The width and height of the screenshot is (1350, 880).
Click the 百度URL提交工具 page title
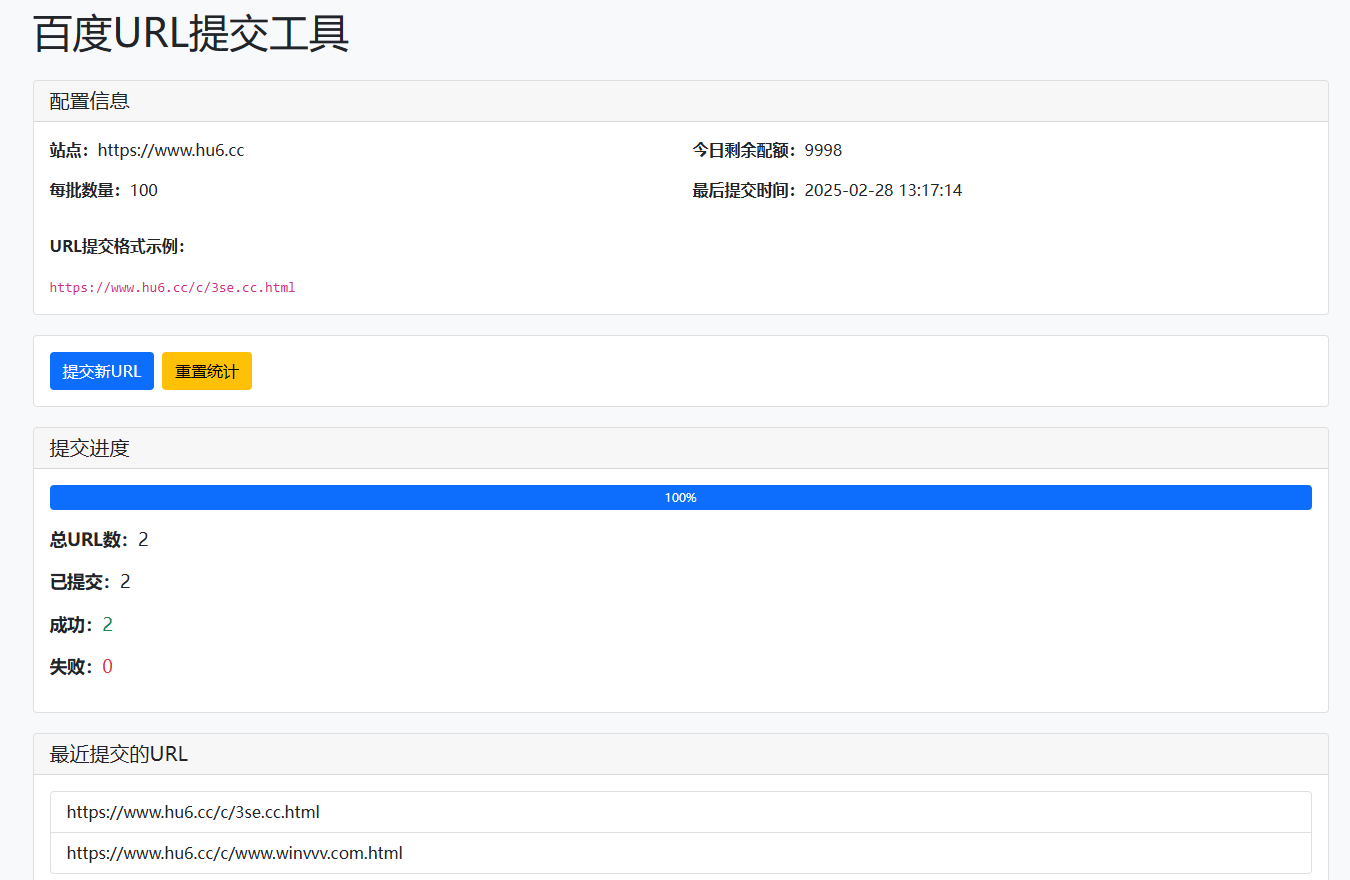coord(190,33)
